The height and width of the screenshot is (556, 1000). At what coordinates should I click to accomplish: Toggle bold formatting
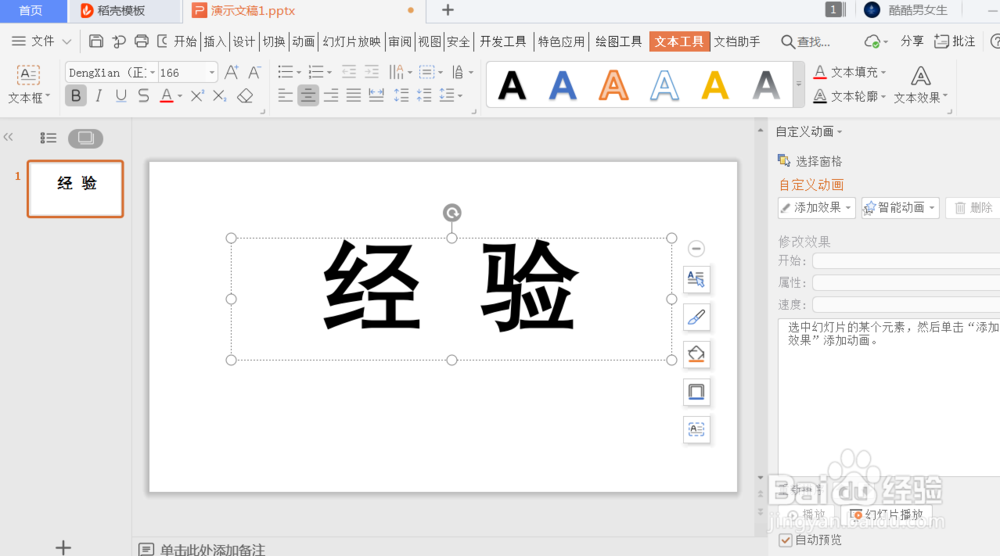click(76, 96)
